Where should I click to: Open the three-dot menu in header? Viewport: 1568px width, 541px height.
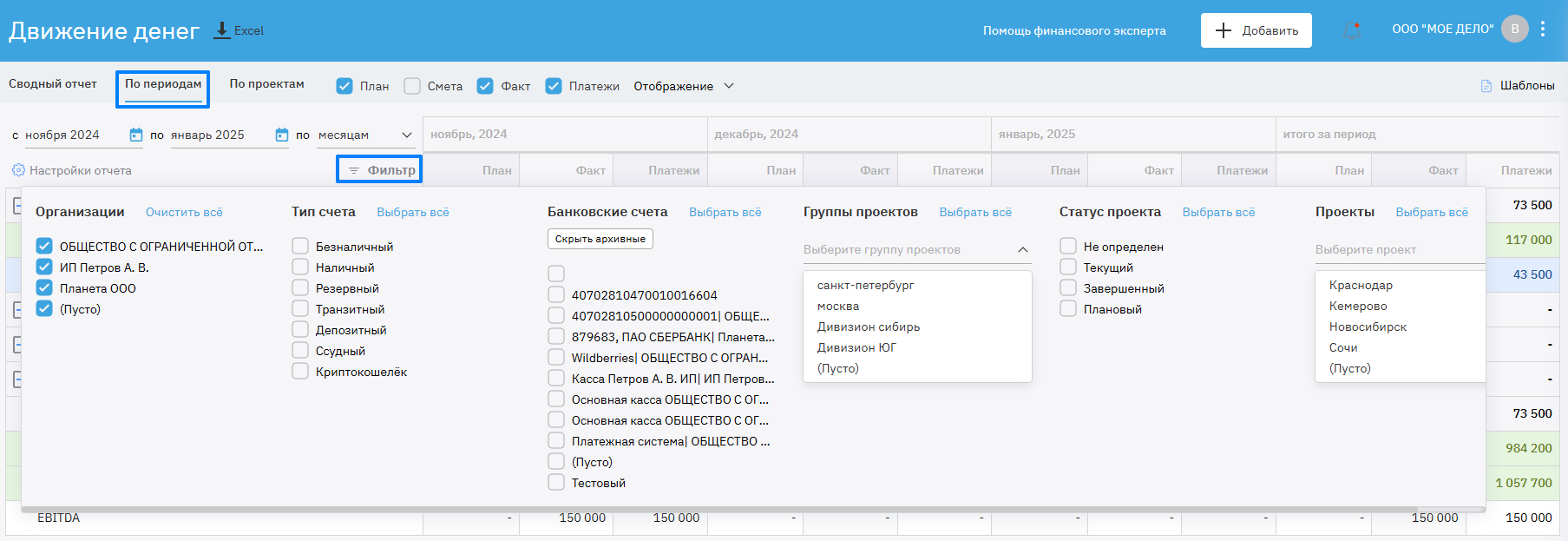pyautogui.click(x=1543, y=29)
